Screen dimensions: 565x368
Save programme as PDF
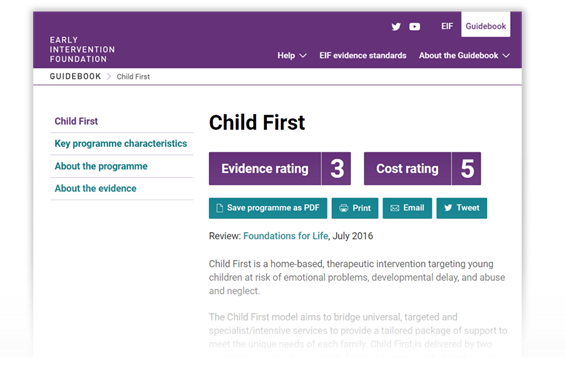pyautogui.click(x=268, y=208)
